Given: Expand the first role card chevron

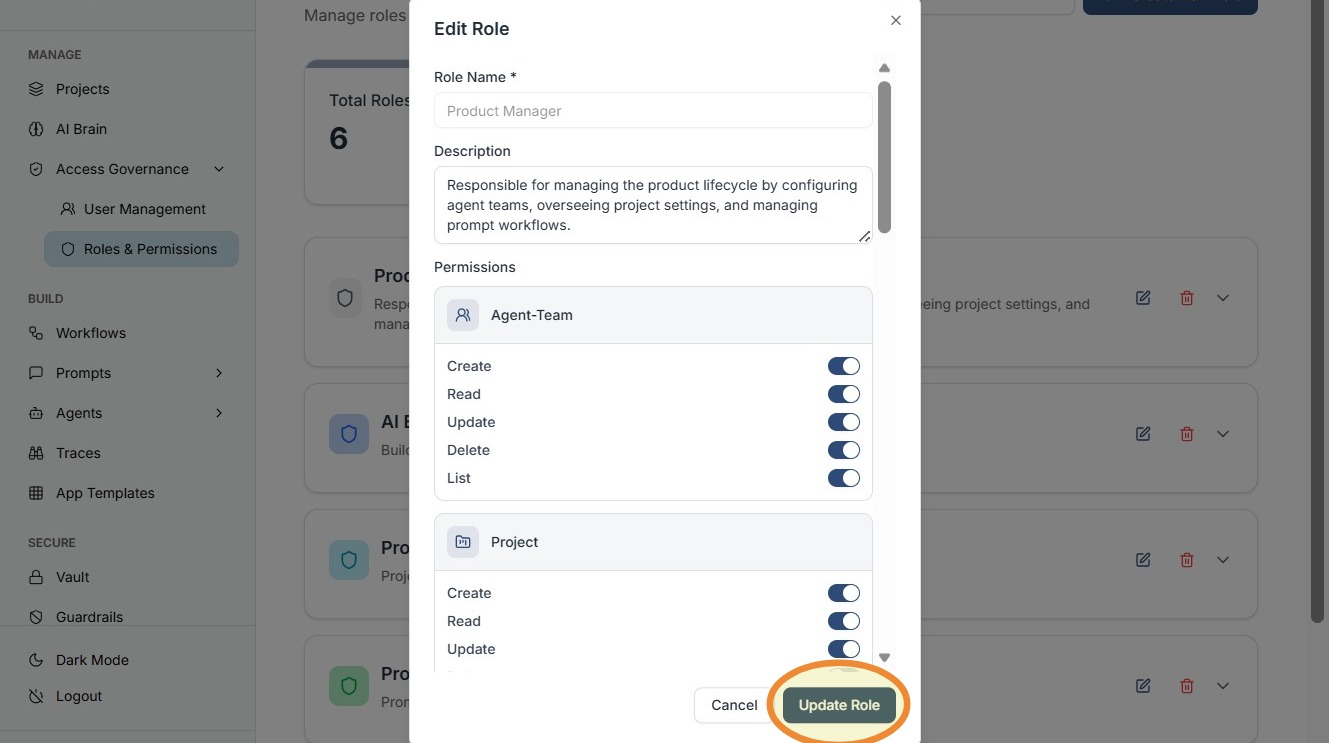Looking at the screenshot, I should (x=1223, y=298).
